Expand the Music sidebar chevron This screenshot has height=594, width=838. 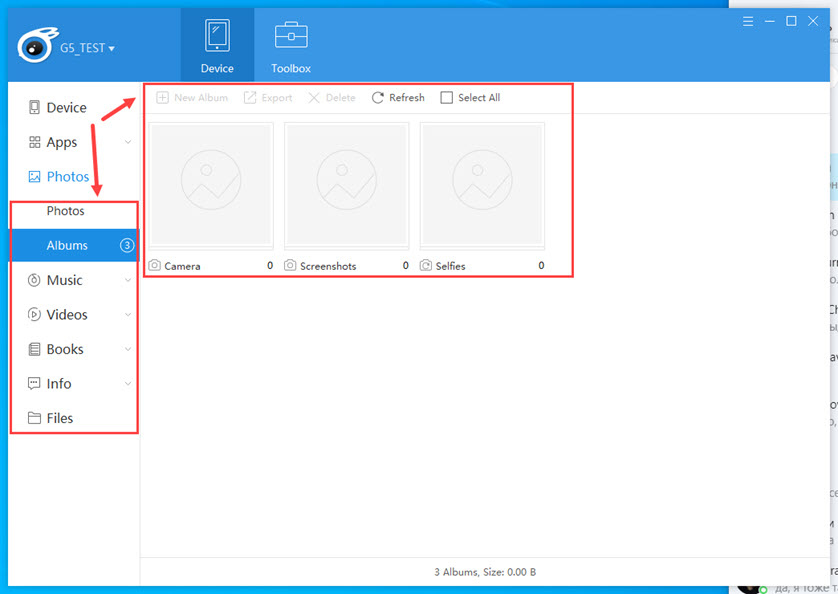click(x=127, y=280)
